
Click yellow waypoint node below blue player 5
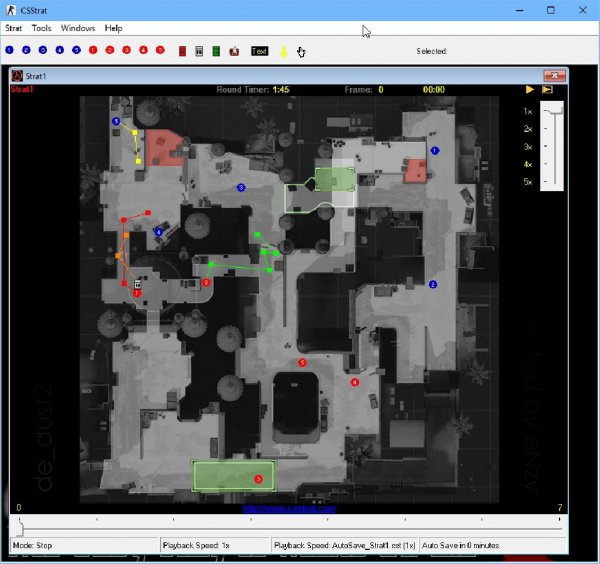point(135,133)
